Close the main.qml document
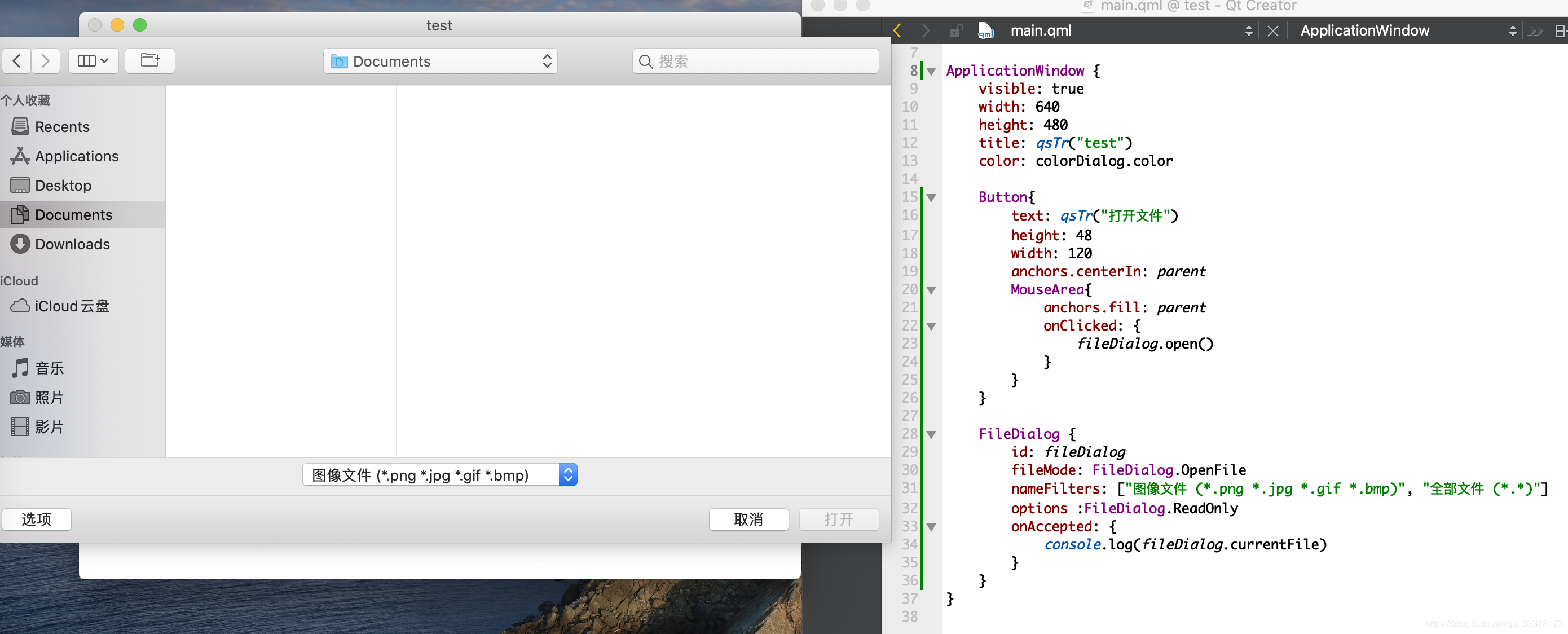 (1272, 30)
